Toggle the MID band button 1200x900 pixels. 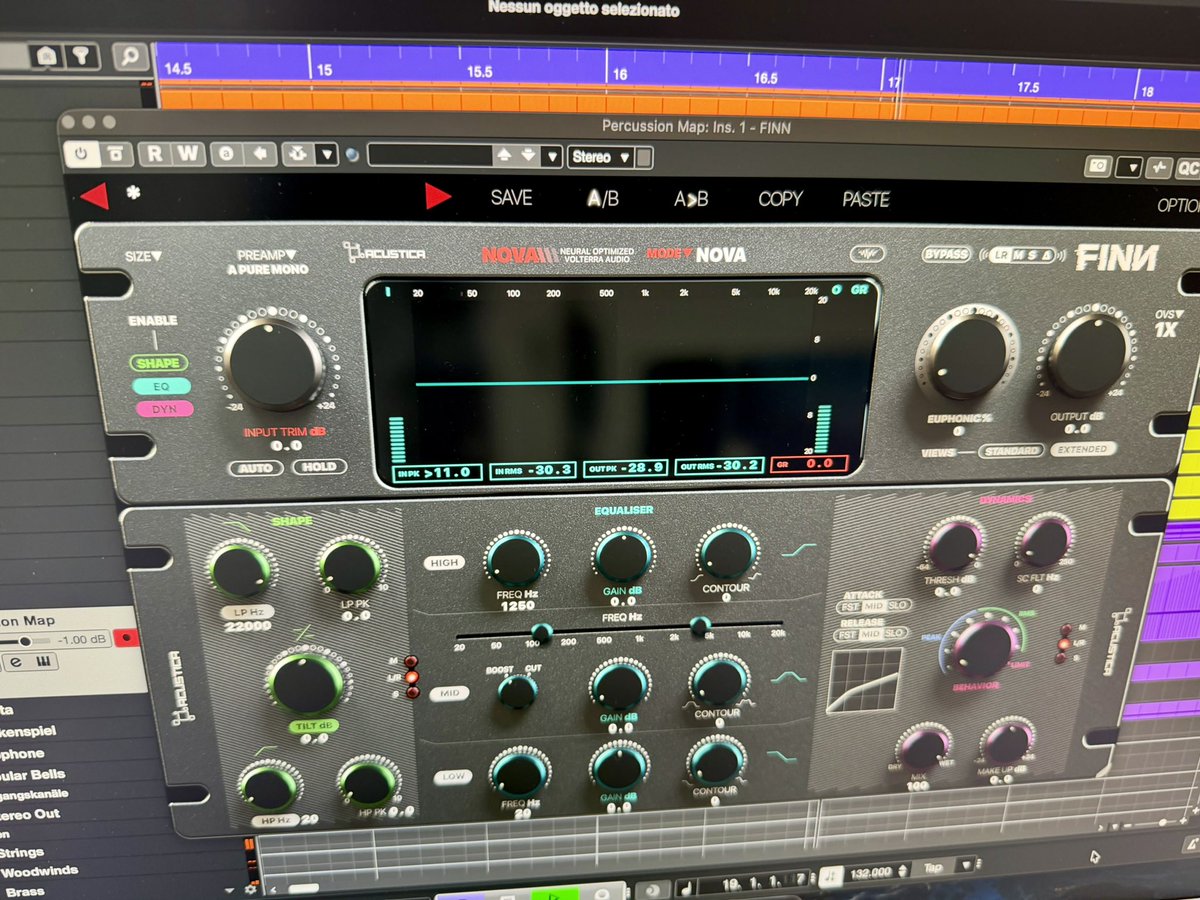[x=450, y=693]
